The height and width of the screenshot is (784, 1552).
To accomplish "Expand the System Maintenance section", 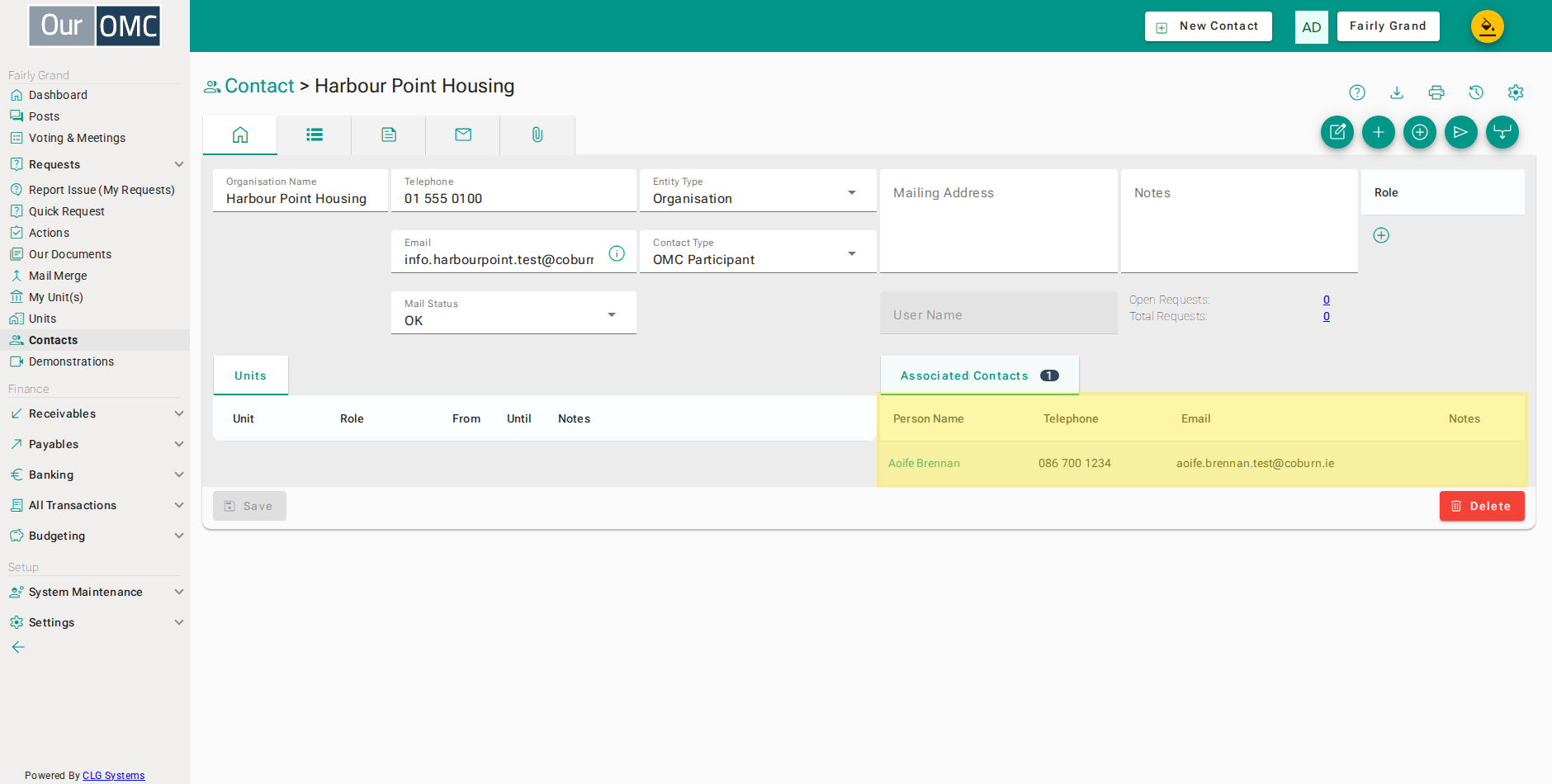I will pos(95,592).
